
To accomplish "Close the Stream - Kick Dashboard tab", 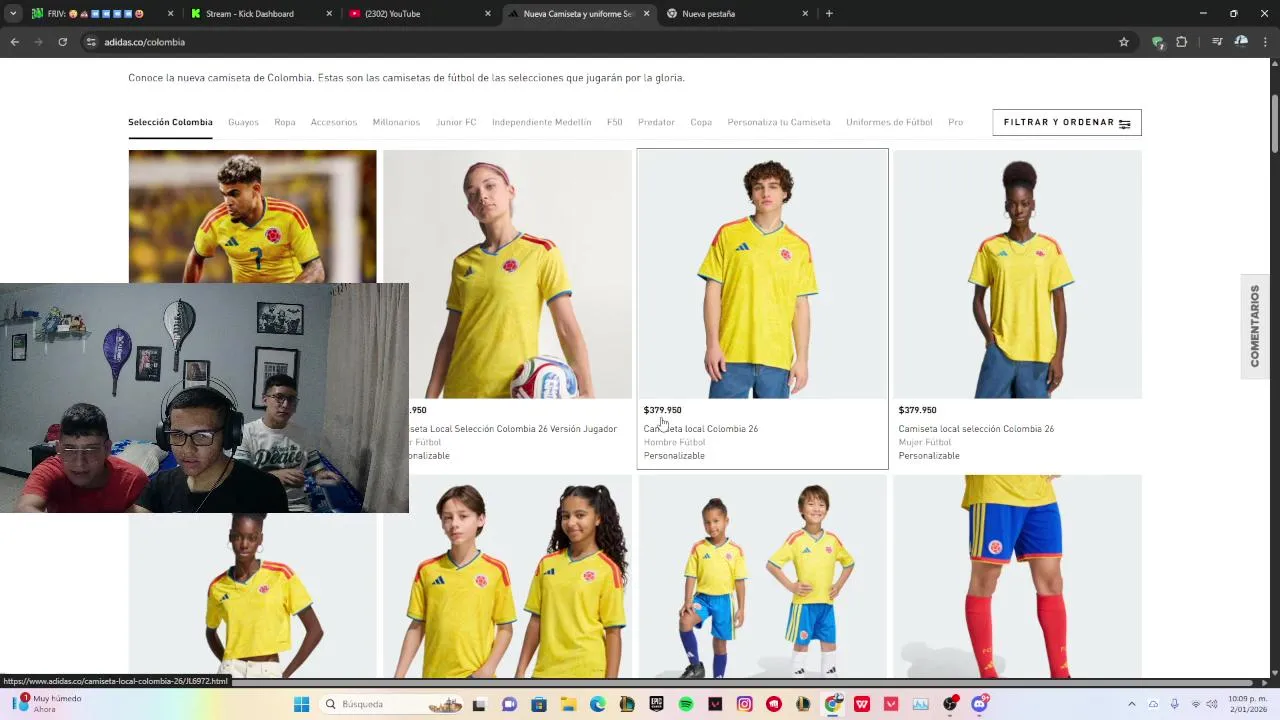I will coord(330,14).
